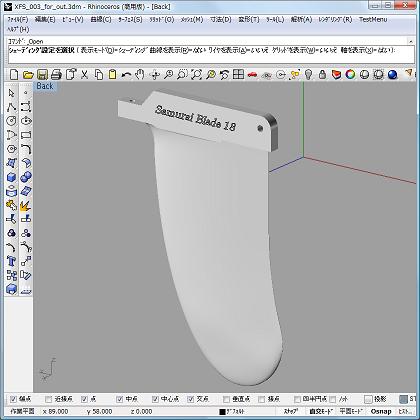
Task: Open the TestMenu menu
Action: [373, 20]
